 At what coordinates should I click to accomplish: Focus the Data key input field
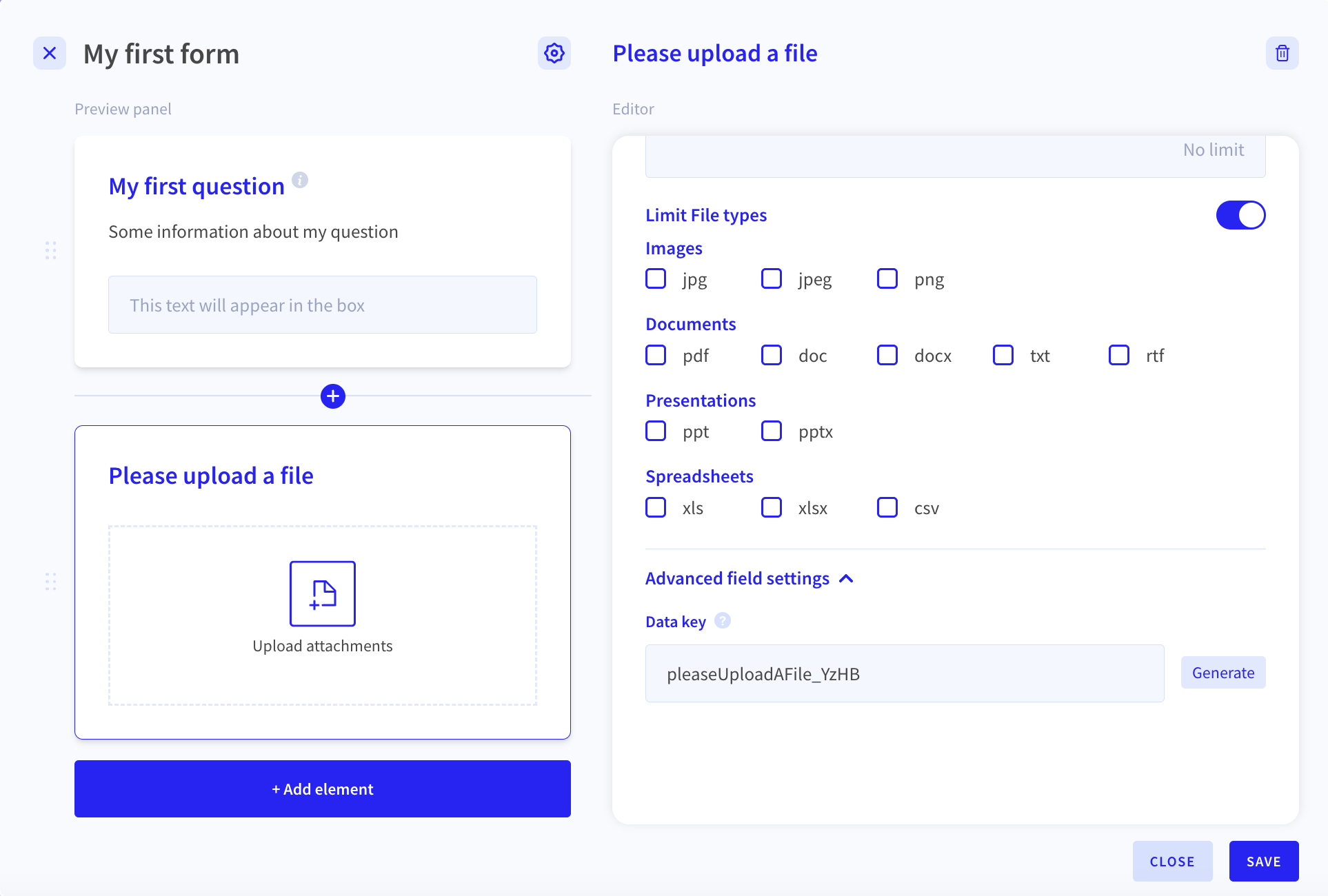(x=905, y=673)
